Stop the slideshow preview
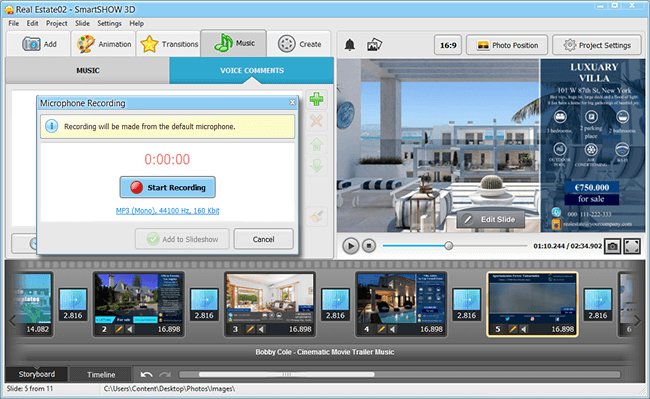 tap(369, 246)
